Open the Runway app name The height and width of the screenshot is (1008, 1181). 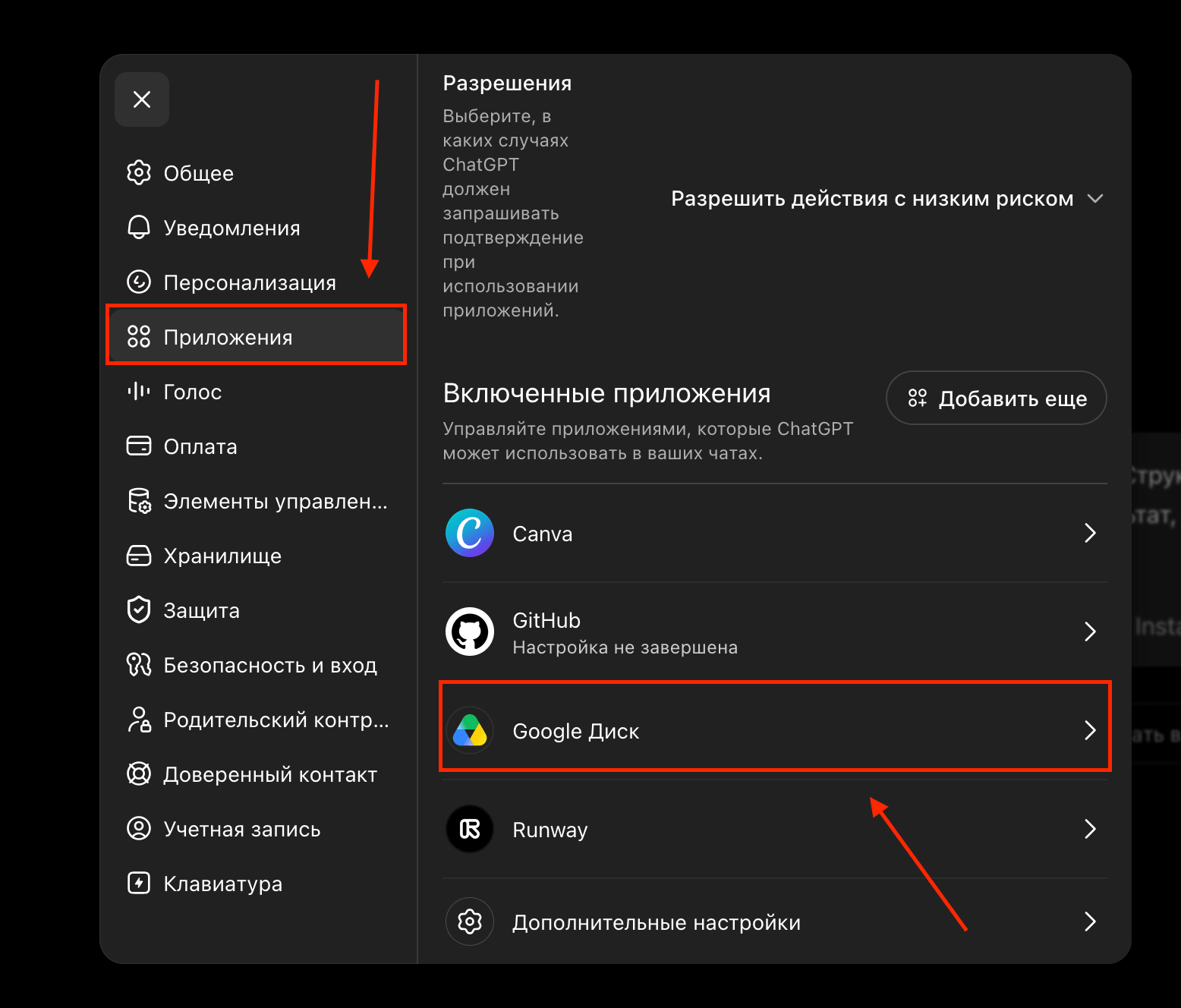click(550, 830)
